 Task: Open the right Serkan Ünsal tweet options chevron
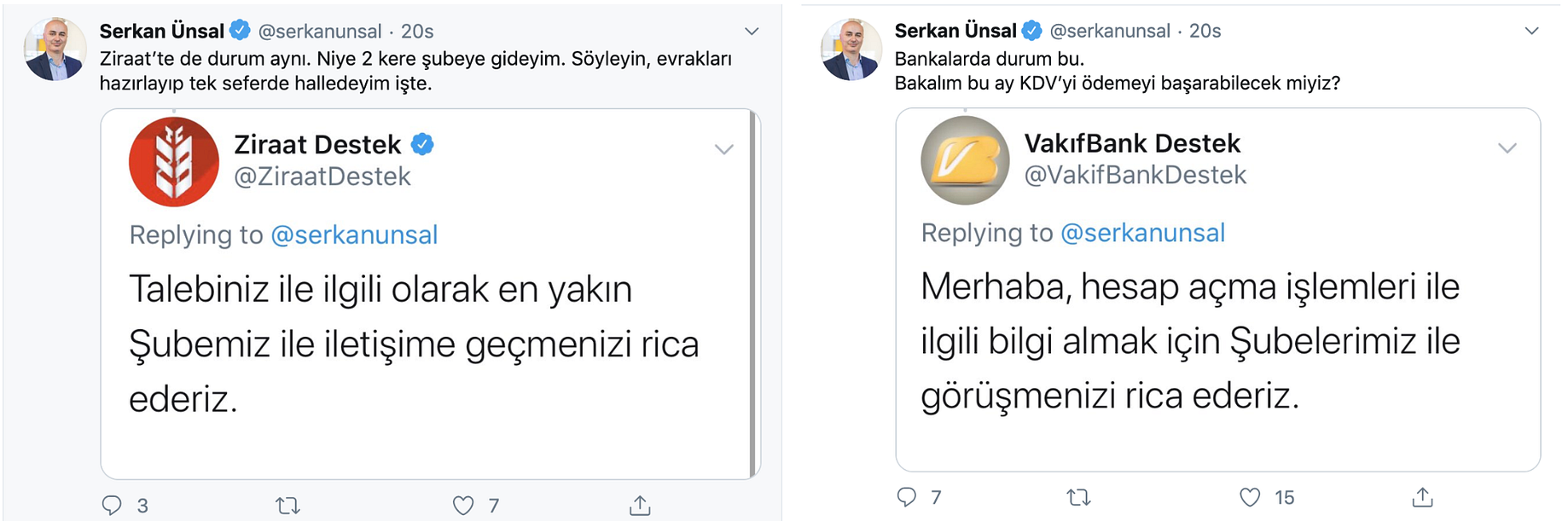(x=1531, y=32)
